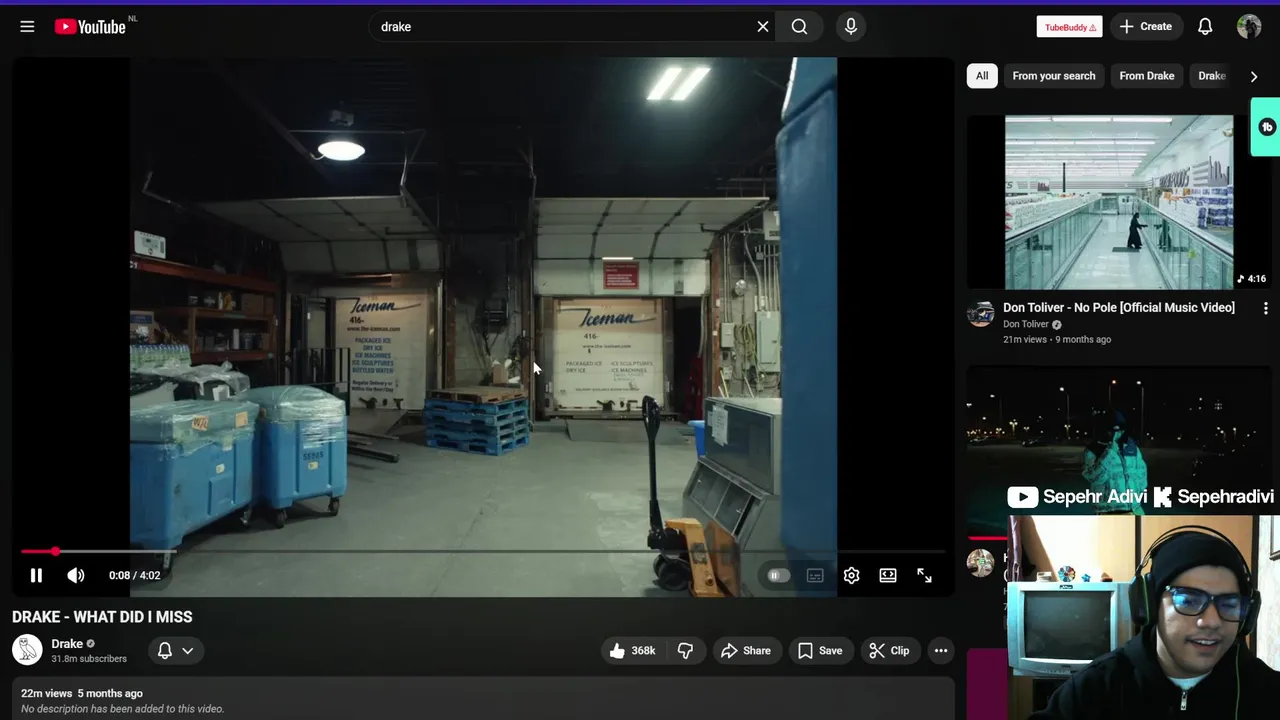Switch to theater mode
This screenshot has height=720, width=1280.
888,575
